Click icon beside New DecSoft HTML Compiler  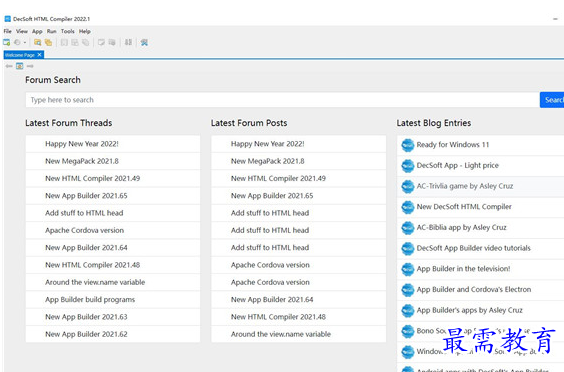408,207
